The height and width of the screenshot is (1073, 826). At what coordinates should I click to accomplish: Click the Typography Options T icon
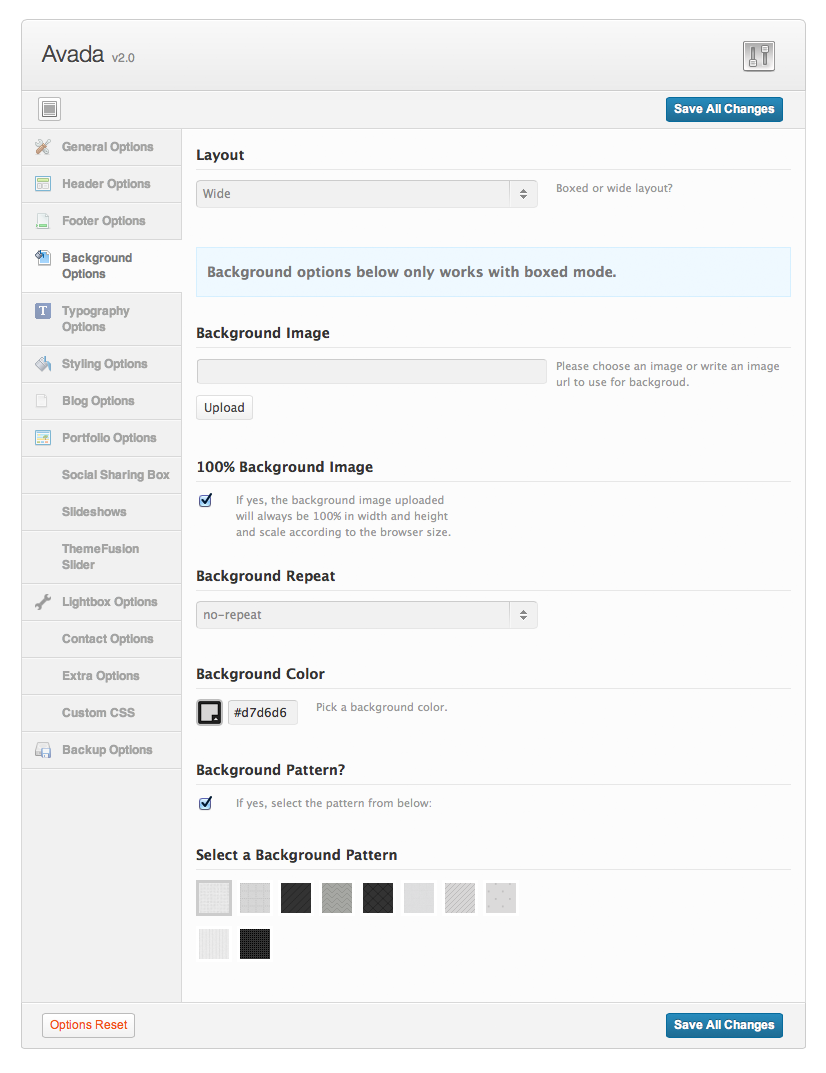click(42, 311)
